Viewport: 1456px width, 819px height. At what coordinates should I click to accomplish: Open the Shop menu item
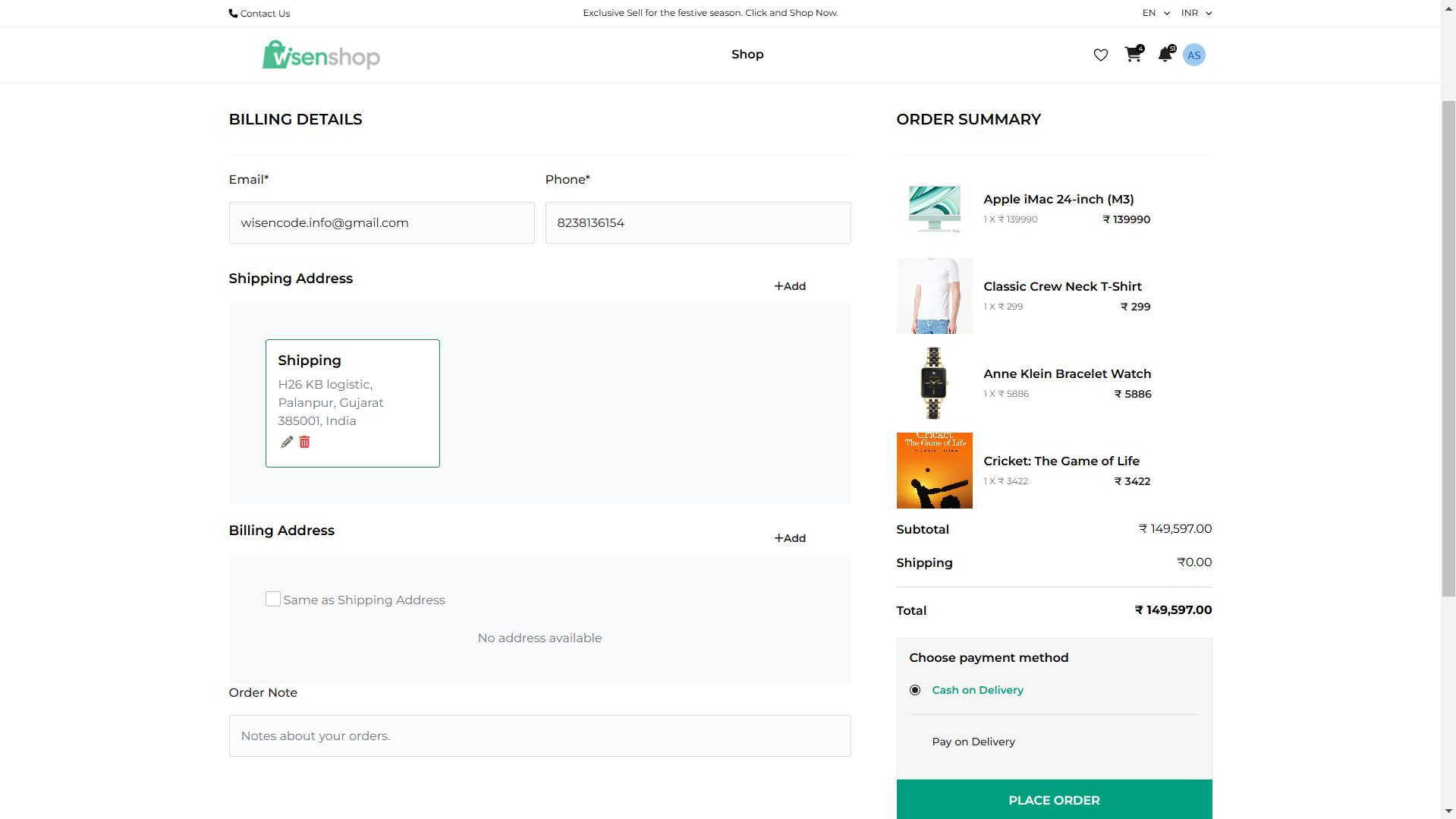(747, 55)
